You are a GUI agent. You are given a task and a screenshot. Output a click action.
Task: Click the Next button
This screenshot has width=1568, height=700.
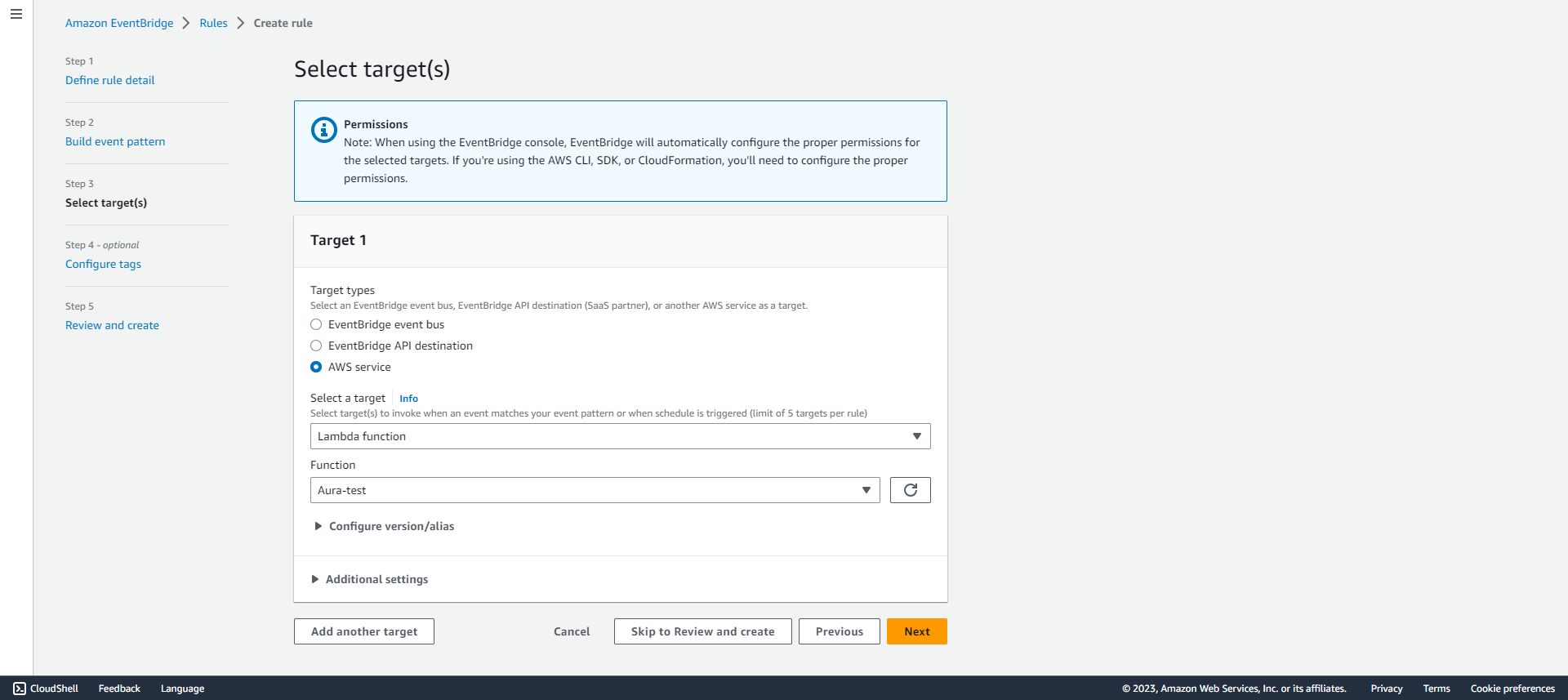pos(916,631)
